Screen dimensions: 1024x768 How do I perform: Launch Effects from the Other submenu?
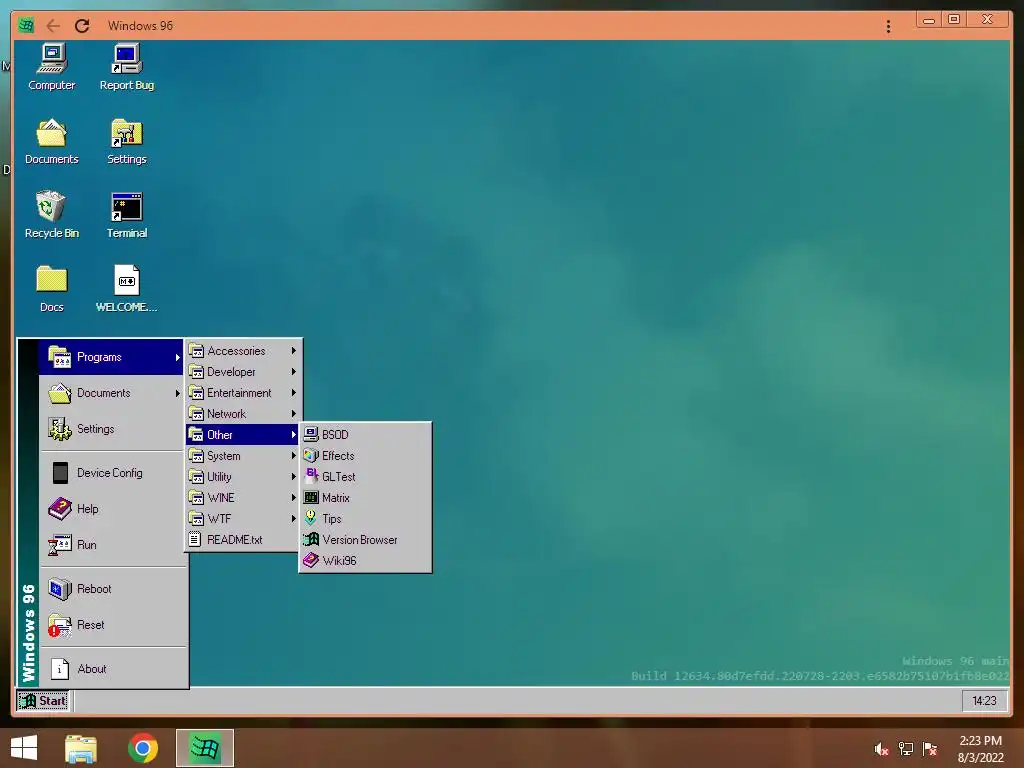(x=365, y=456)
